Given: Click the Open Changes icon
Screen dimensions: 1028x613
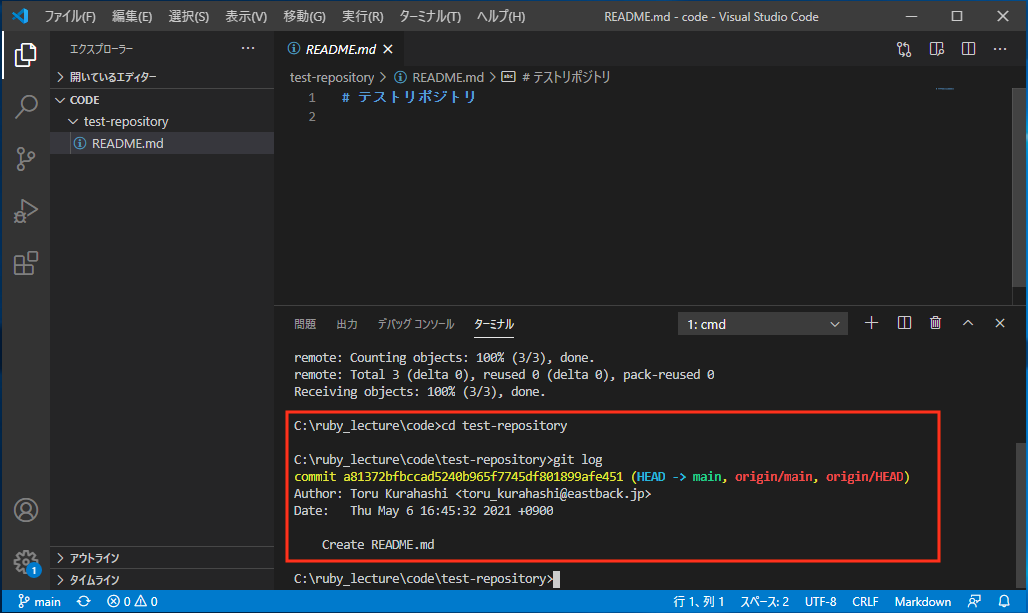Looking at the screenshot, I should (904, 49).
